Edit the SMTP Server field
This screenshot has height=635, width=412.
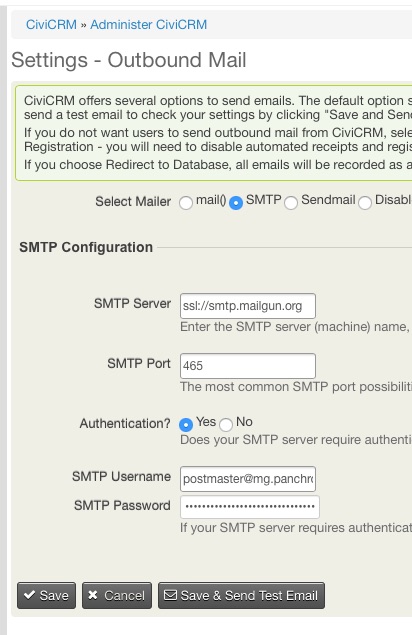(x=248, y=306)
